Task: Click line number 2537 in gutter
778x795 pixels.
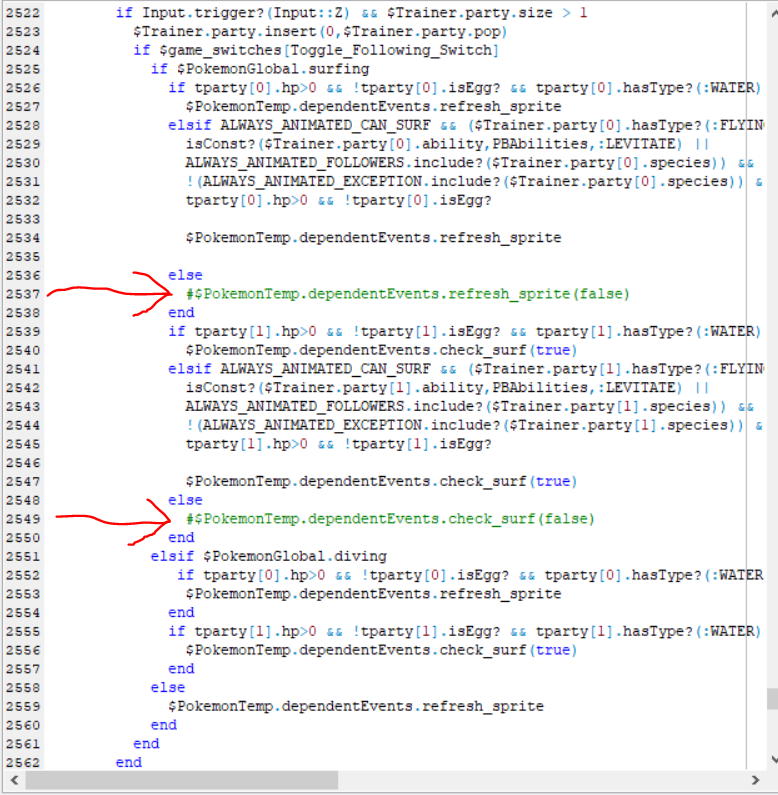Action: pyautogui.click(x=23, y=294)
